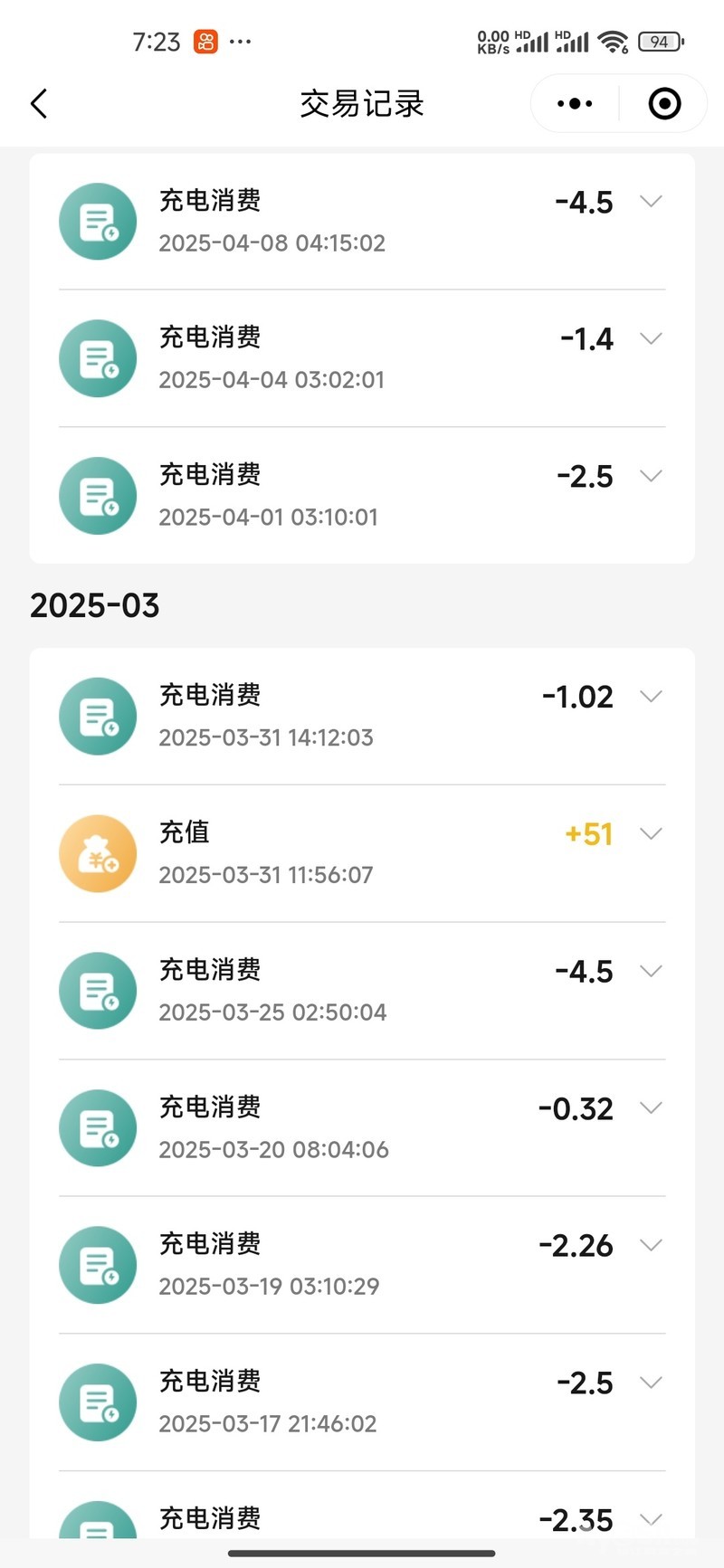
Task: Tap the orange app notification icon in status bar
Action: [x=205, y=42]
